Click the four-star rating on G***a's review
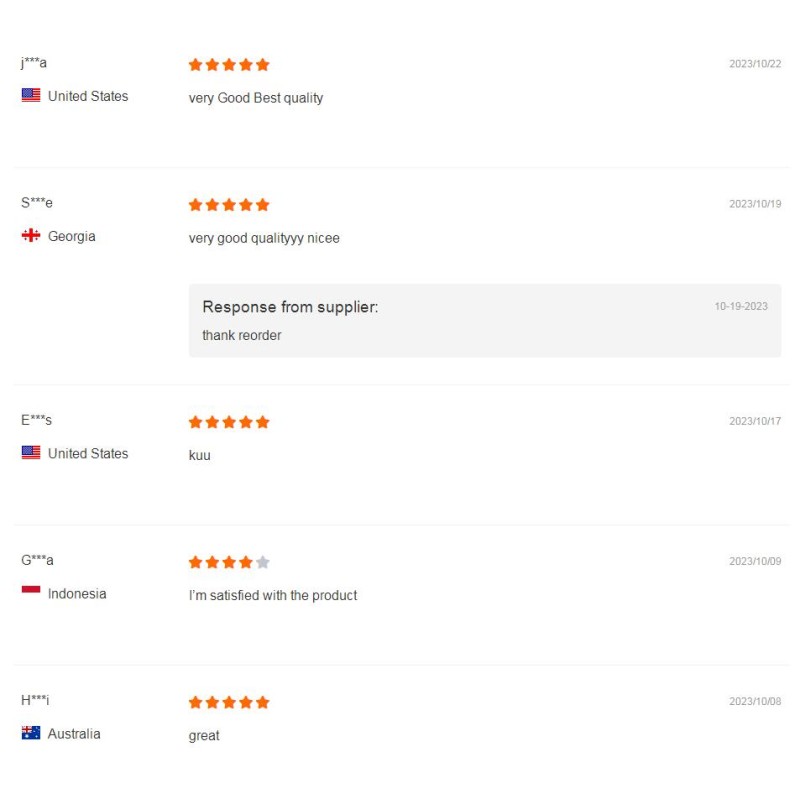Screen dimensions: 800x800 click(x=229, y=562)
